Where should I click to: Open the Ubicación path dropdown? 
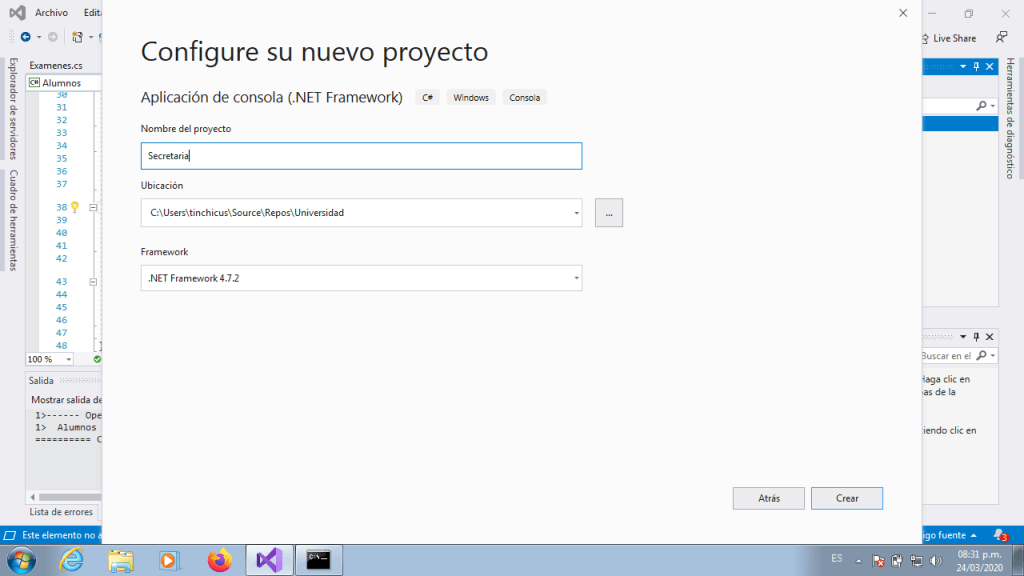point(576,213)
